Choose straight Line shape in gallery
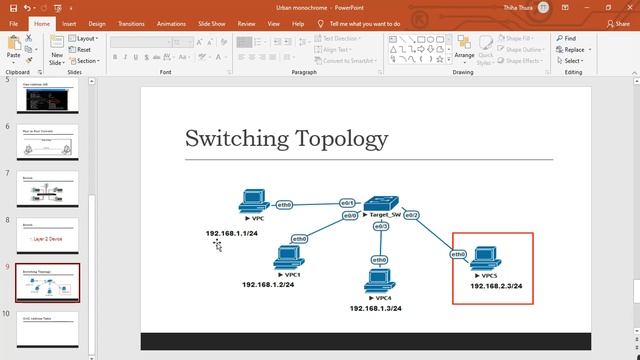 tap(402, 39)
